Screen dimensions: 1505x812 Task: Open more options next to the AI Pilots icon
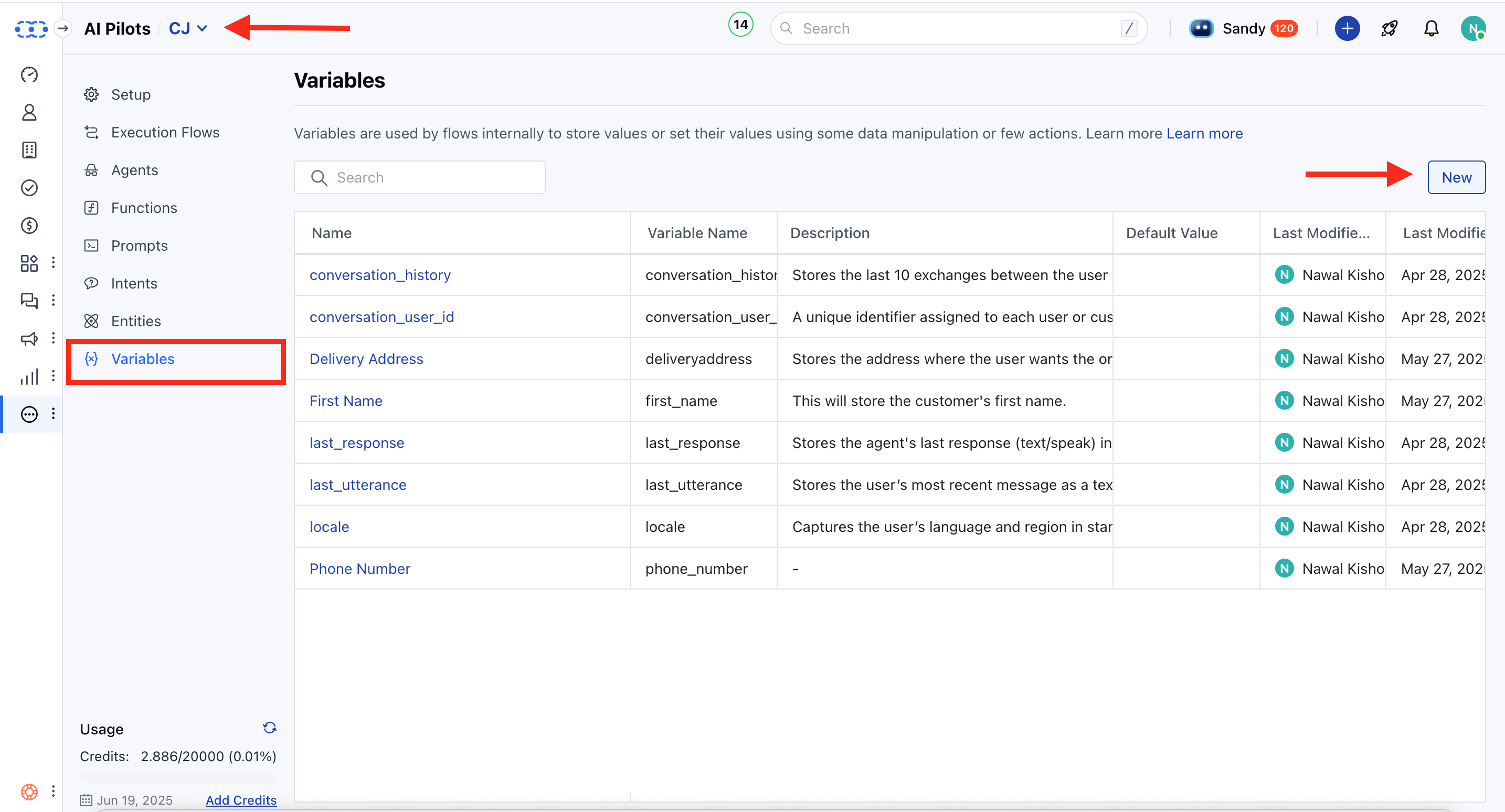(53, 413)
